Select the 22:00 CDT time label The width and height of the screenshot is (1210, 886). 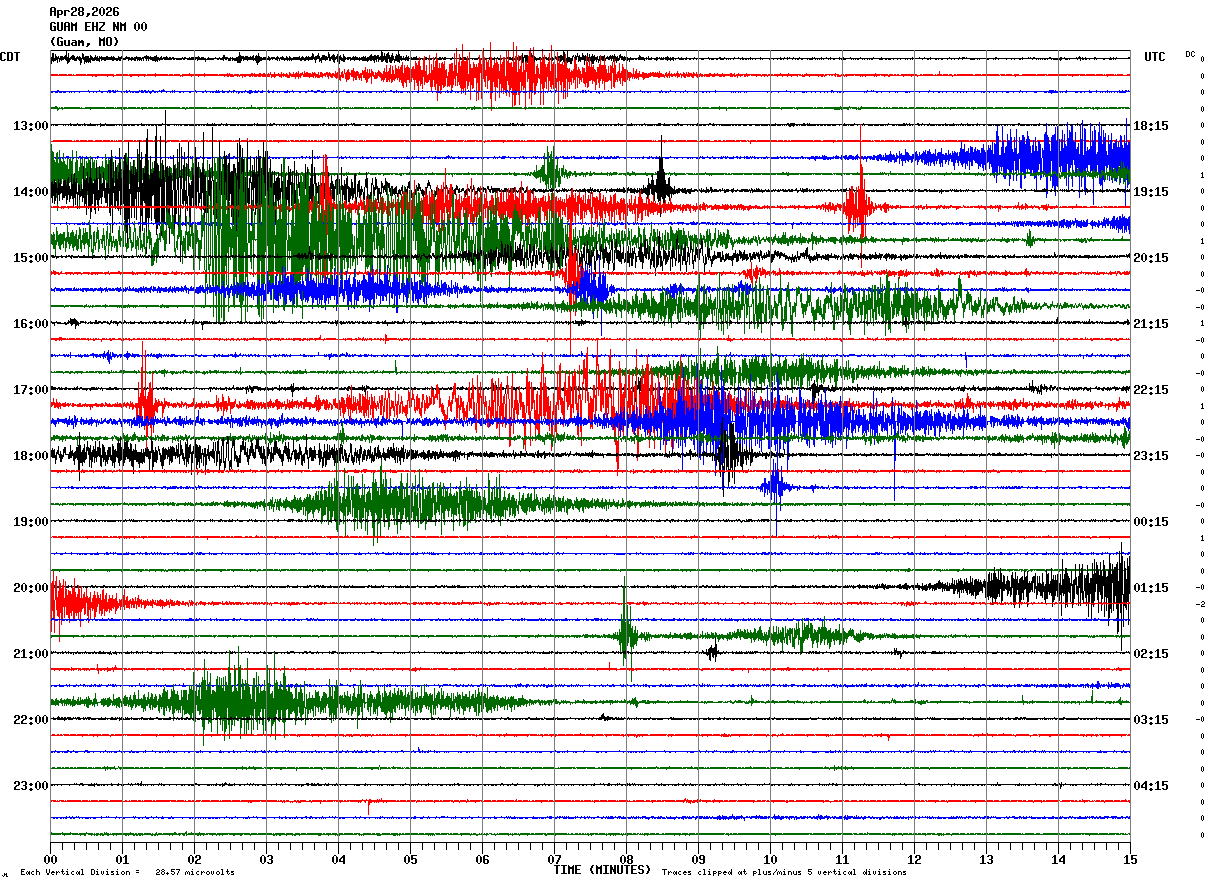[31, 720]
